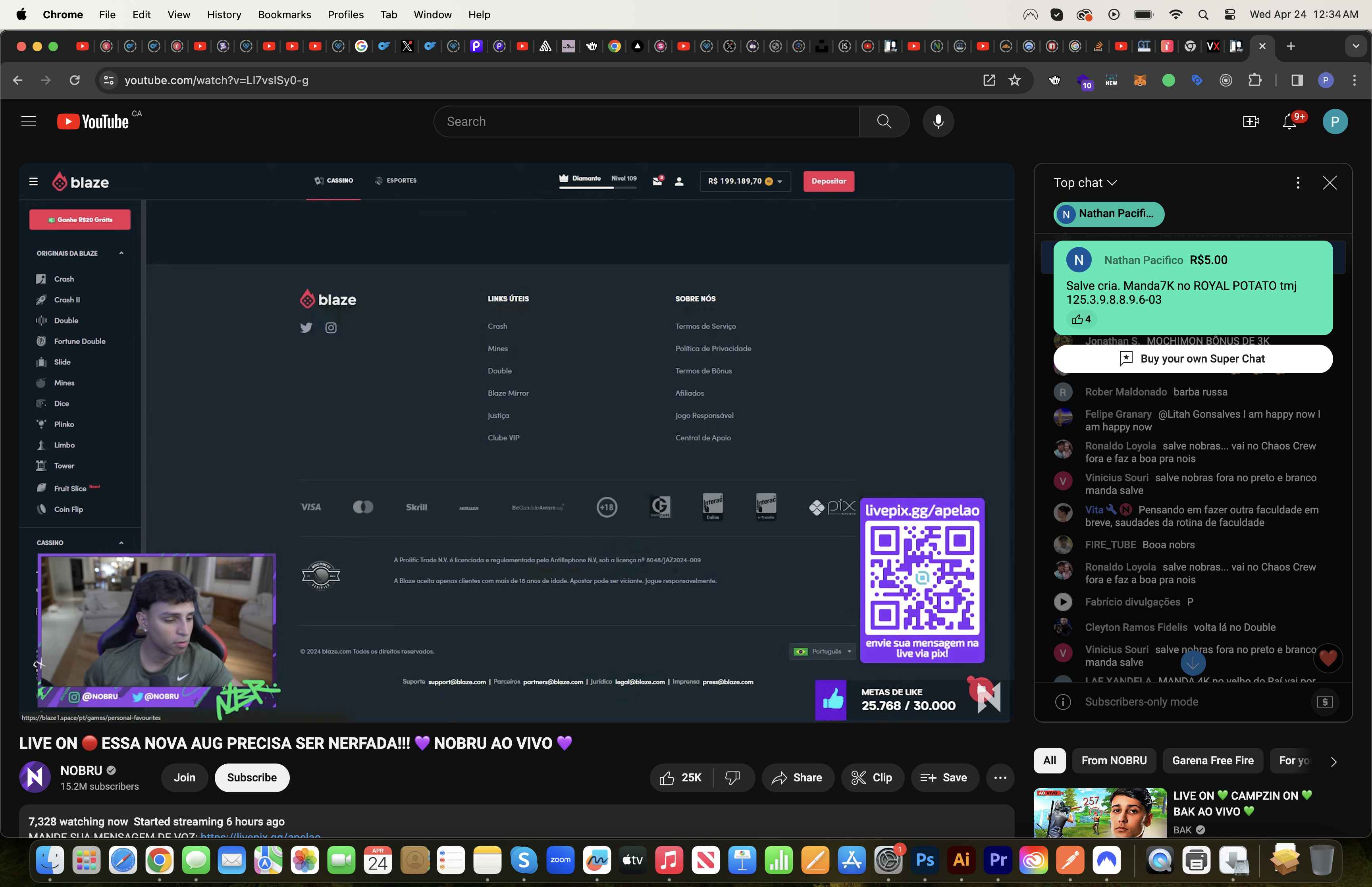Open the Profiles menu
This screenshot has width=1372, height=887.
345,14
